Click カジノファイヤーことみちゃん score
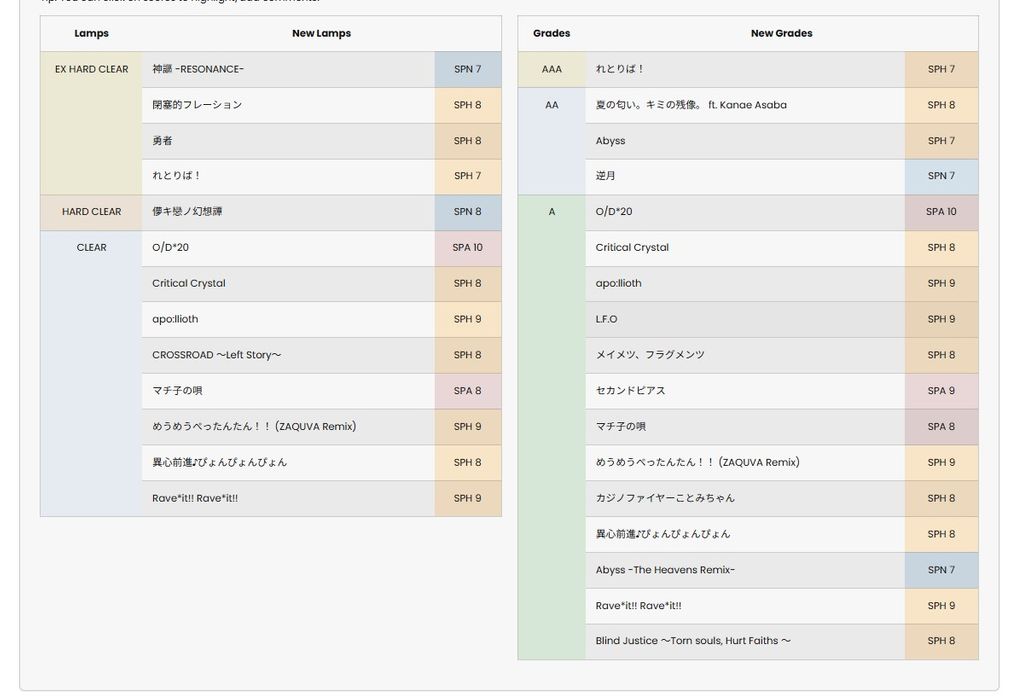 665,498
